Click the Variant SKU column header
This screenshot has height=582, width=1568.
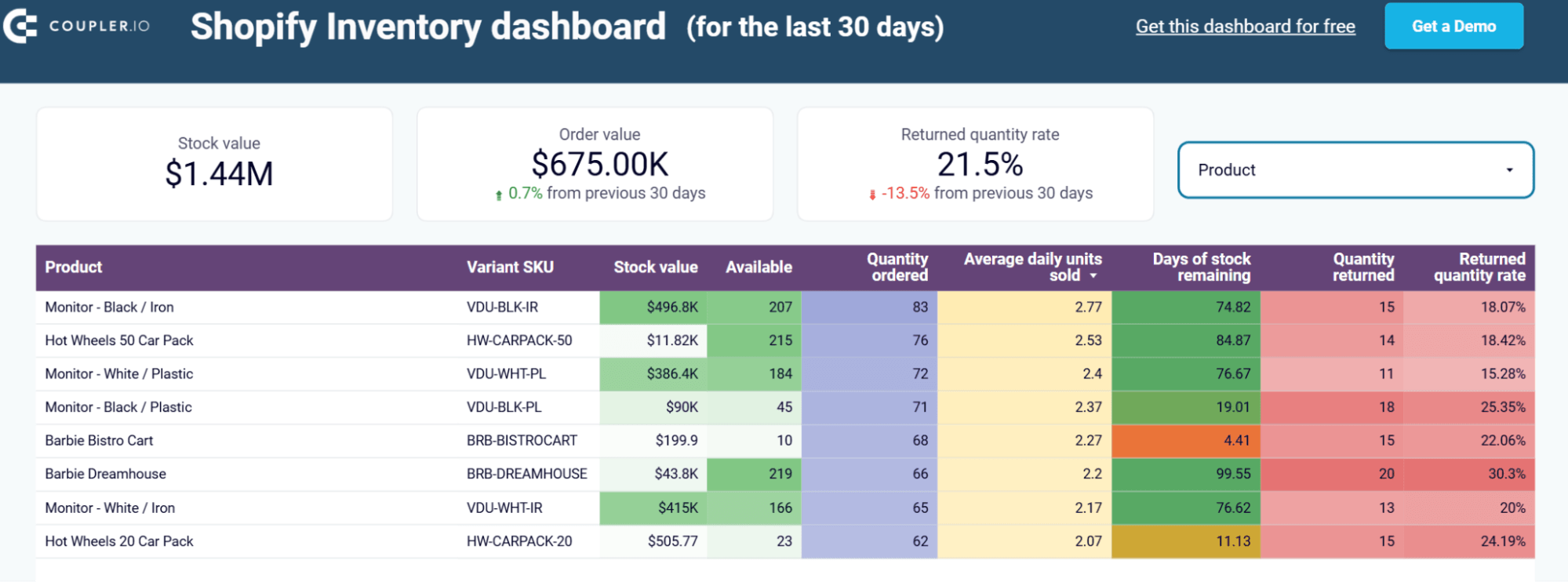tap(510, 267)
